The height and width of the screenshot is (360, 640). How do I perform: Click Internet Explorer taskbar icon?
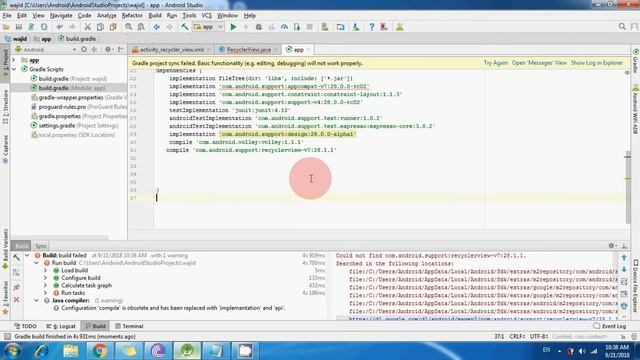[x=41, y=351]
